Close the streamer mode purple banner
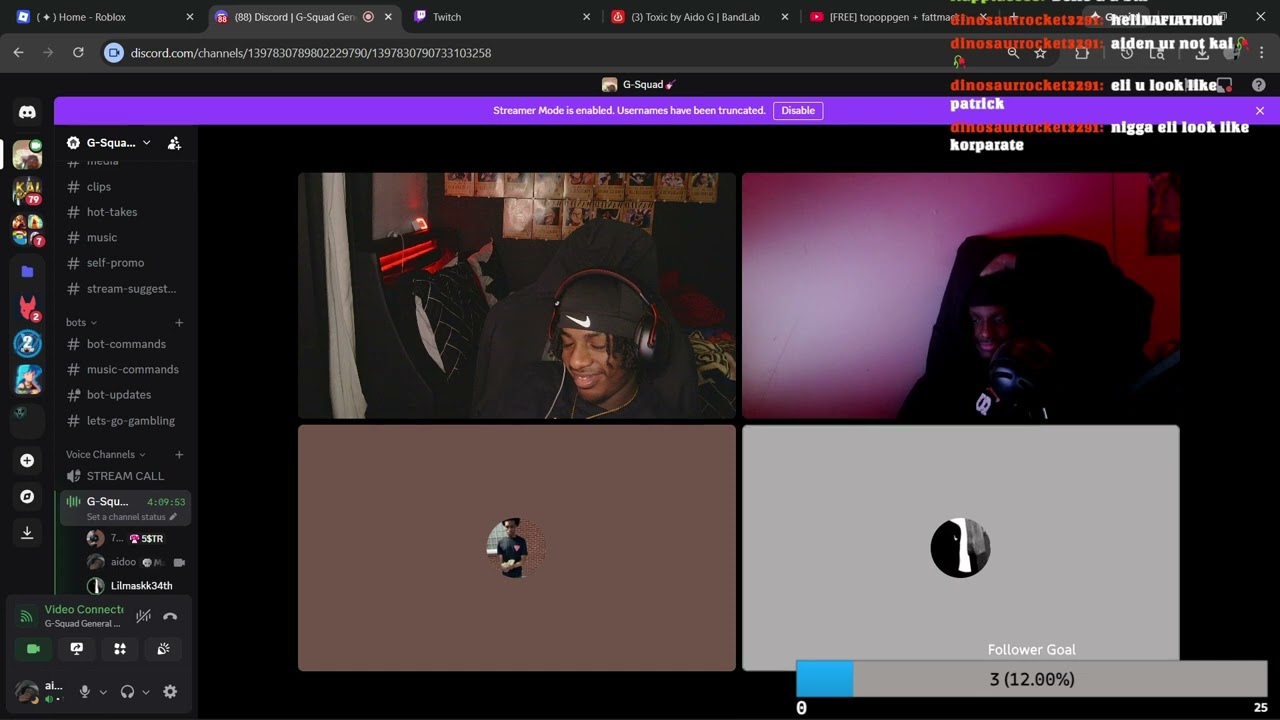 [1260, 111]
